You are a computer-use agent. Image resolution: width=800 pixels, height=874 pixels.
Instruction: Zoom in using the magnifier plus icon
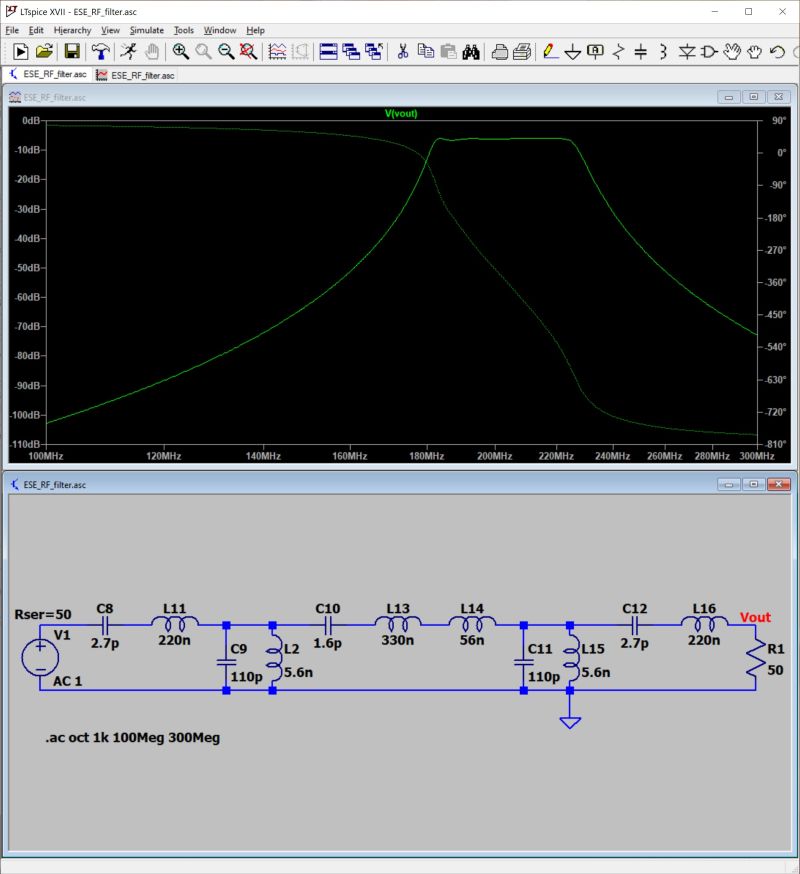click(x=179, y=52)
